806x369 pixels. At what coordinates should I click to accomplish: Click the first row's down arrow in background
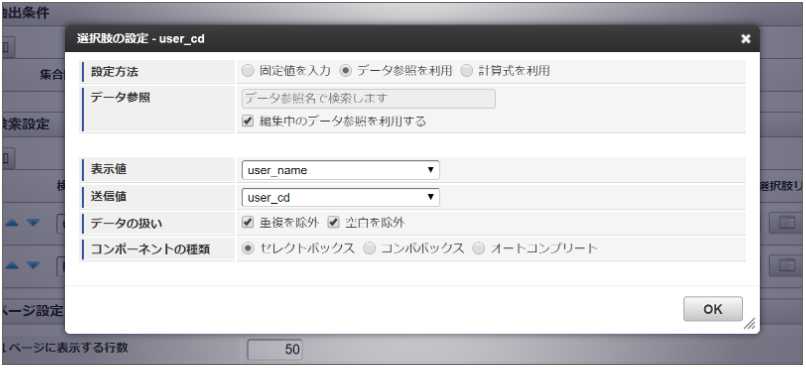pyautogui.click(x=33, y=223)
